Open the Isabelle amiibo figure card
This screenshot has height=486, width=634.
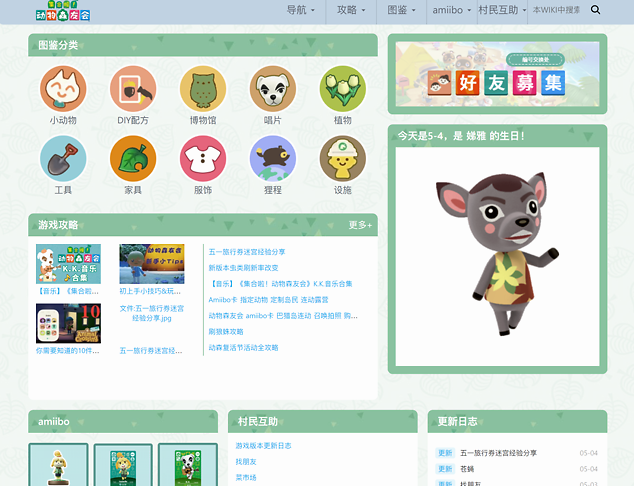[58, 465]
